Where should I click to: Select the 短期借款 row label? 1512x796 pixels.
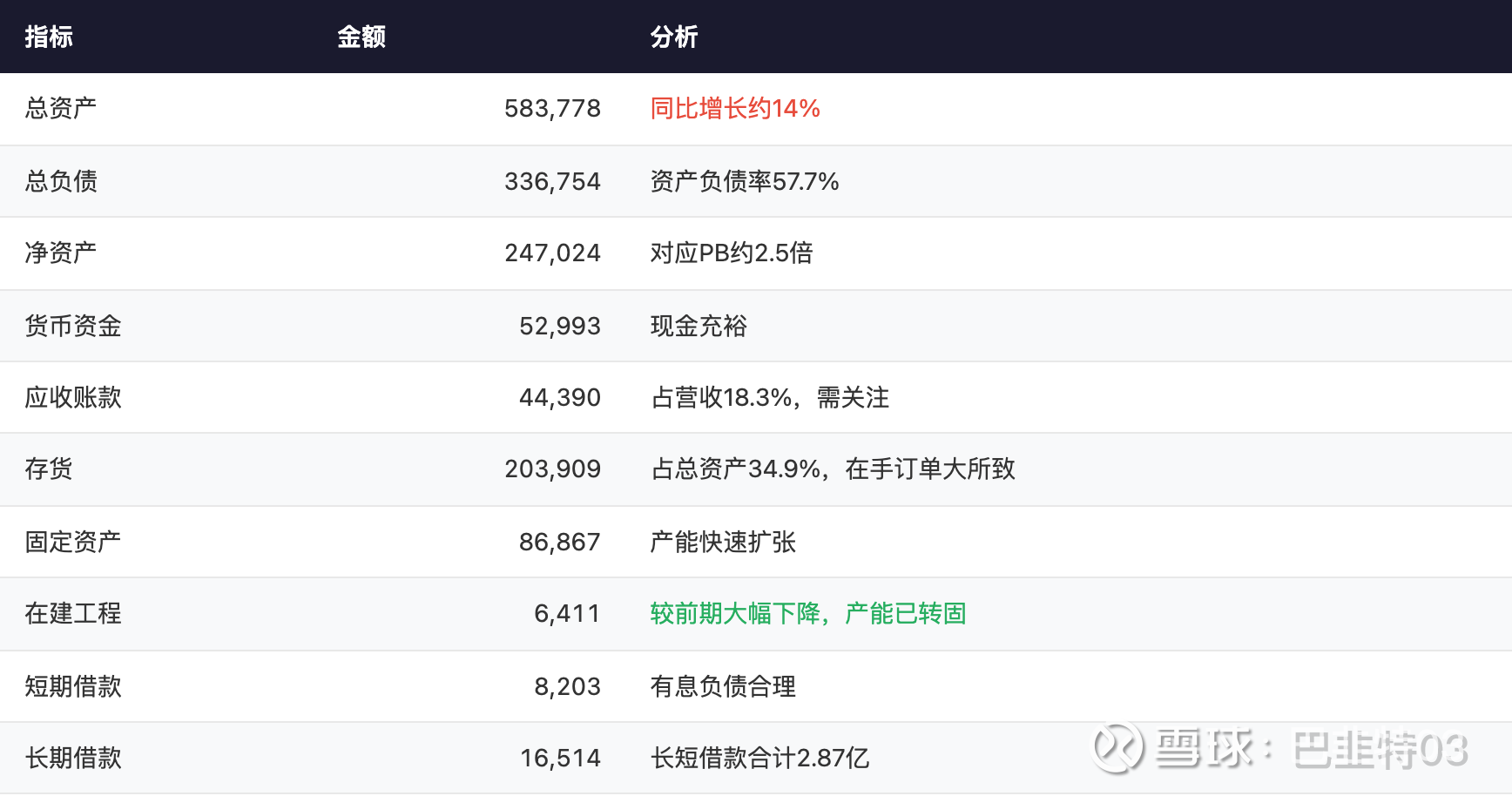(x=73, y=686)
